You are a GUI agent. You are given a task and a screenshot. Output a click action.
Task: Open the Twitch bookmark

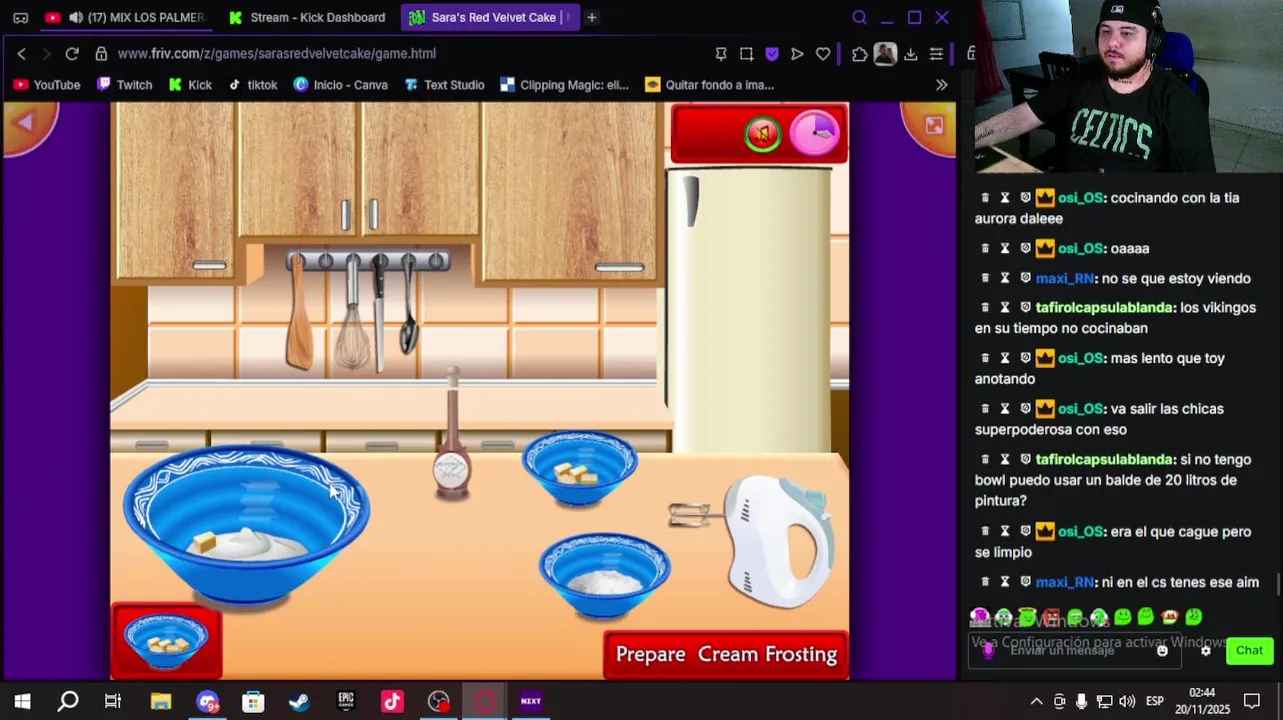click(x=124, y=85)
